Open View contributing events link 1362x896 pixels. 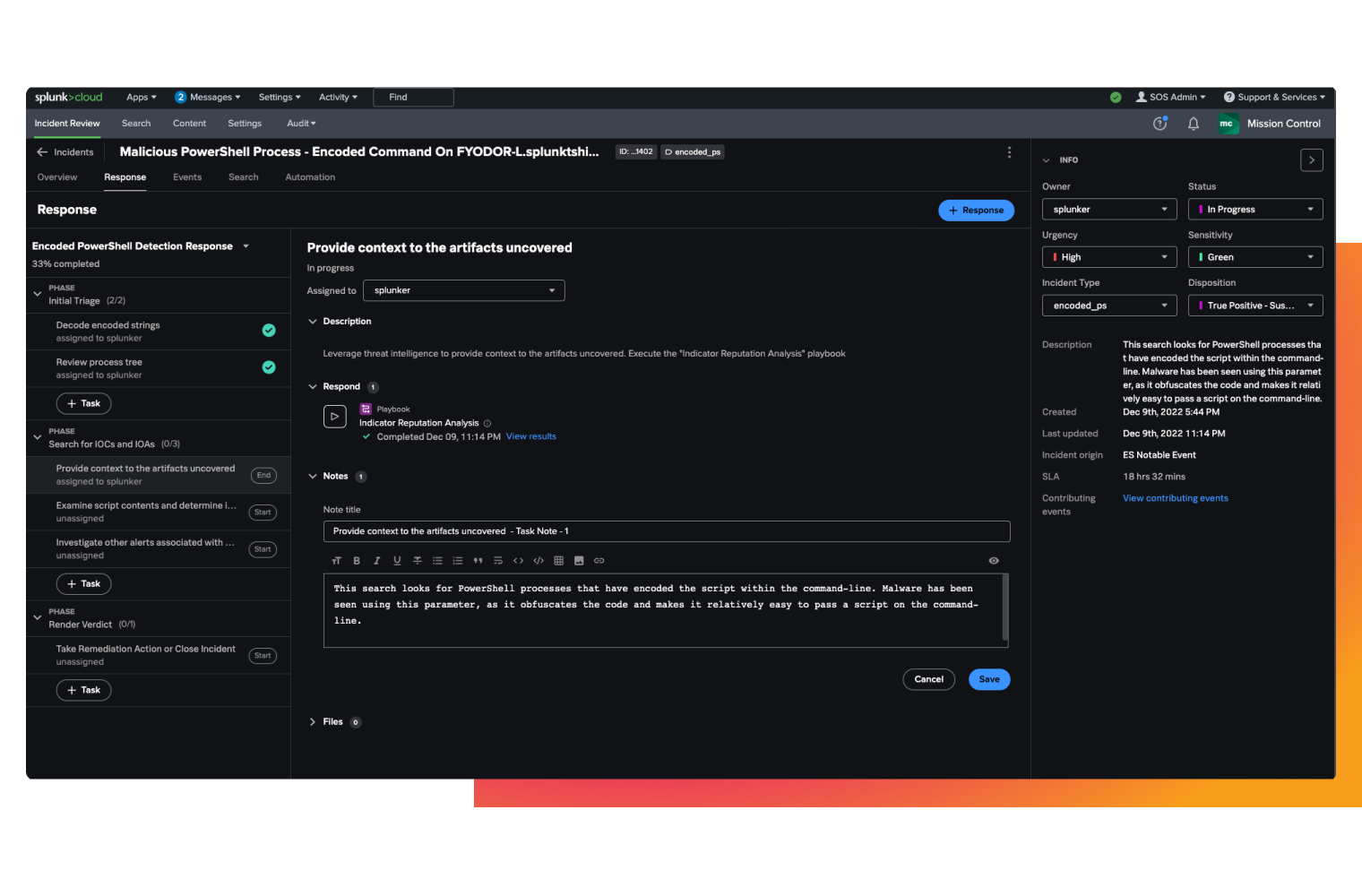1175,497
